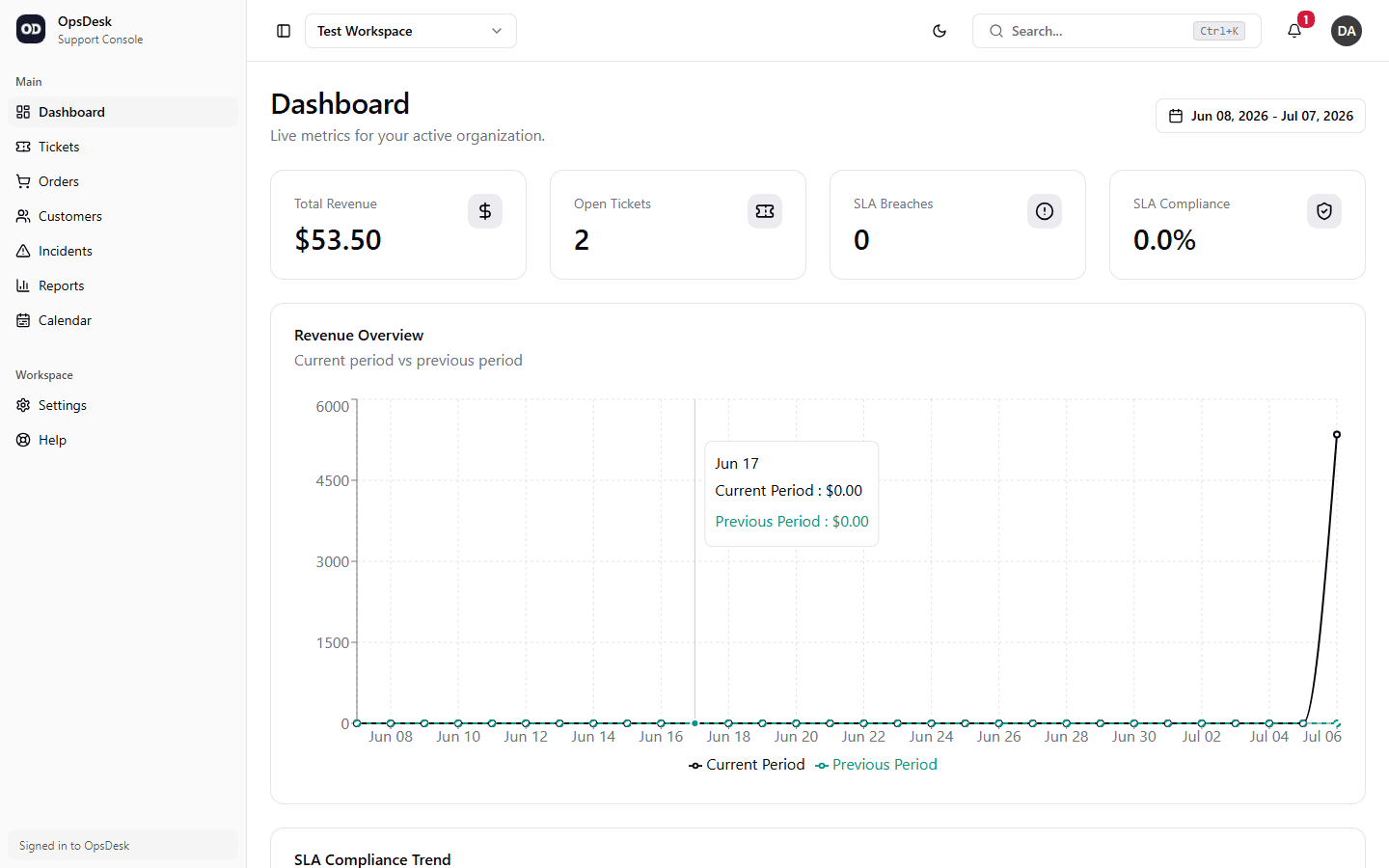Click the alert icon on SLA Breaches
Viewport: 1389px width, 868px height.
click(1045, 211)
